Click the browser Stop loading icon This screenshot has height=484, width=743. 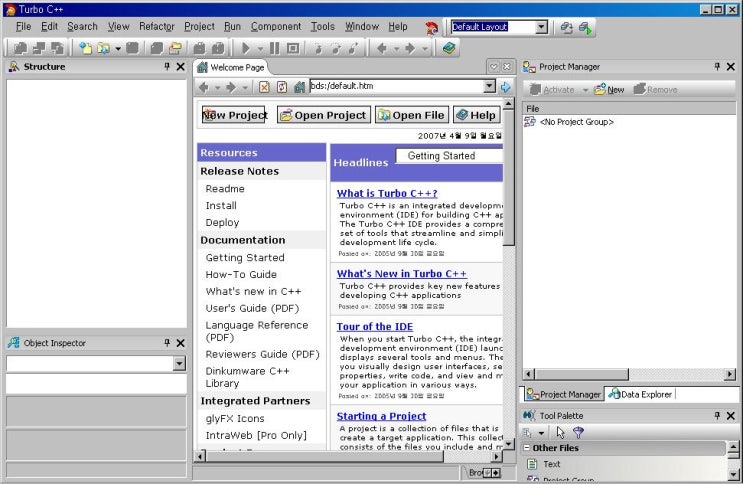click(264, 87)
